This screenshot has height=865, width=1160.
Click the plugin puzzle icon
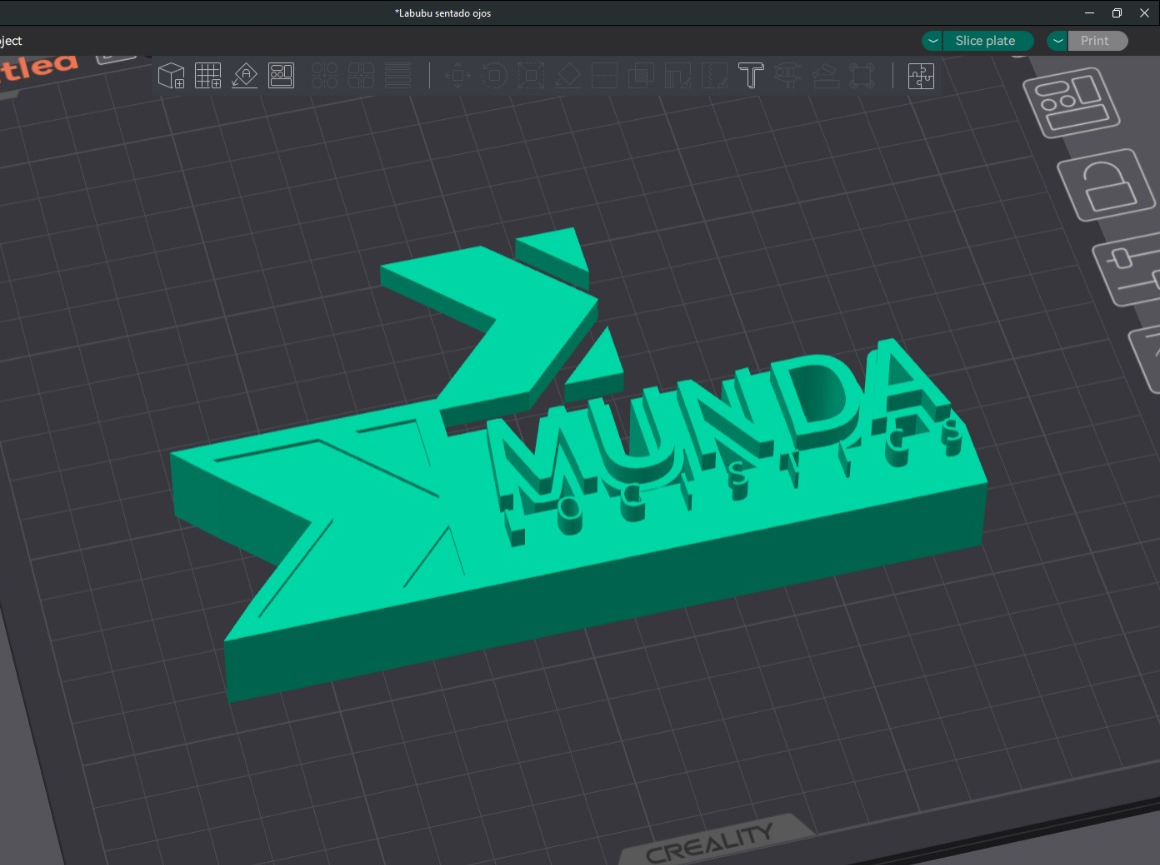(x=920, y=75)
